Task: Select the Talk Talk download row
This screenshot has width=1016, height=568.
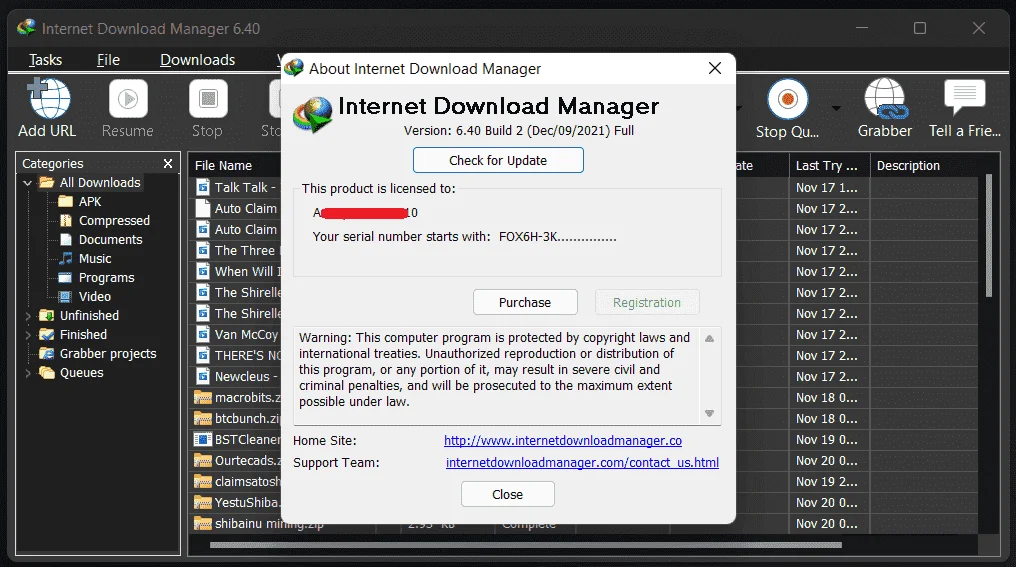Action: (236, 187)
